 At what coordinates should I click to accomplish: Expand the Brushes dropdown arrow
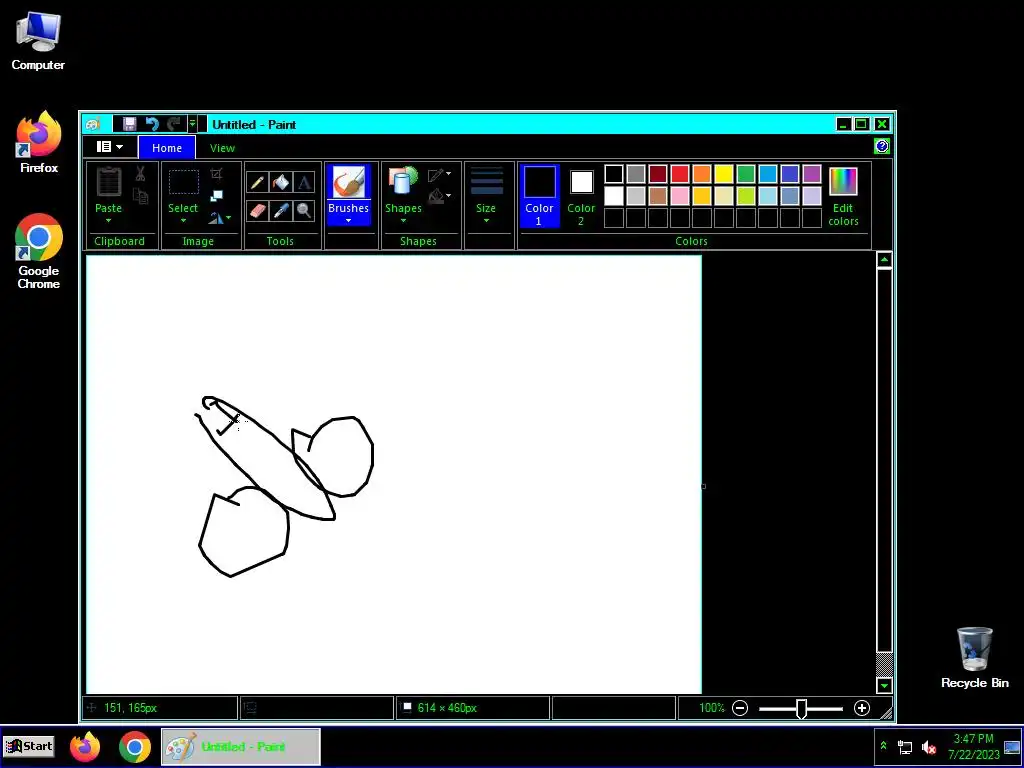pyautogui.click(x=348, y=221)
